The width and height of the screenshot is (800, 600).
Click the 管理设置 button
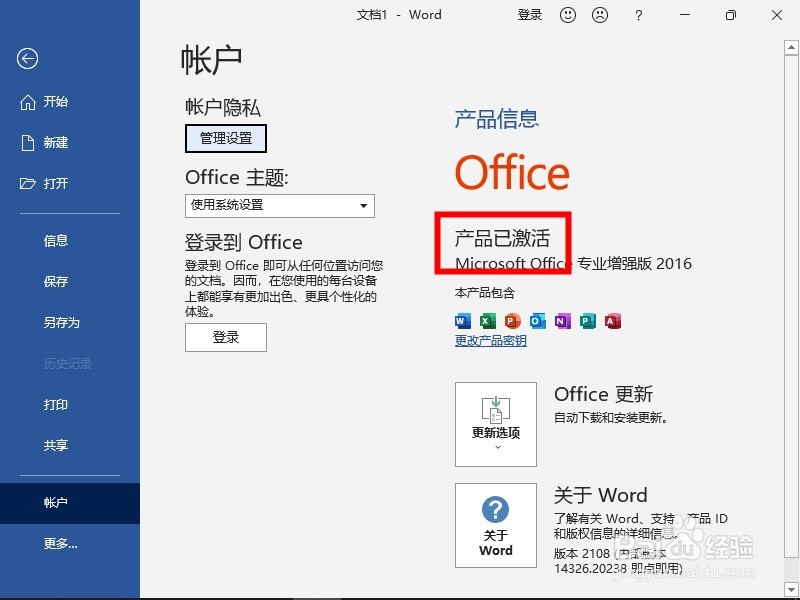(x=226, y=138)
